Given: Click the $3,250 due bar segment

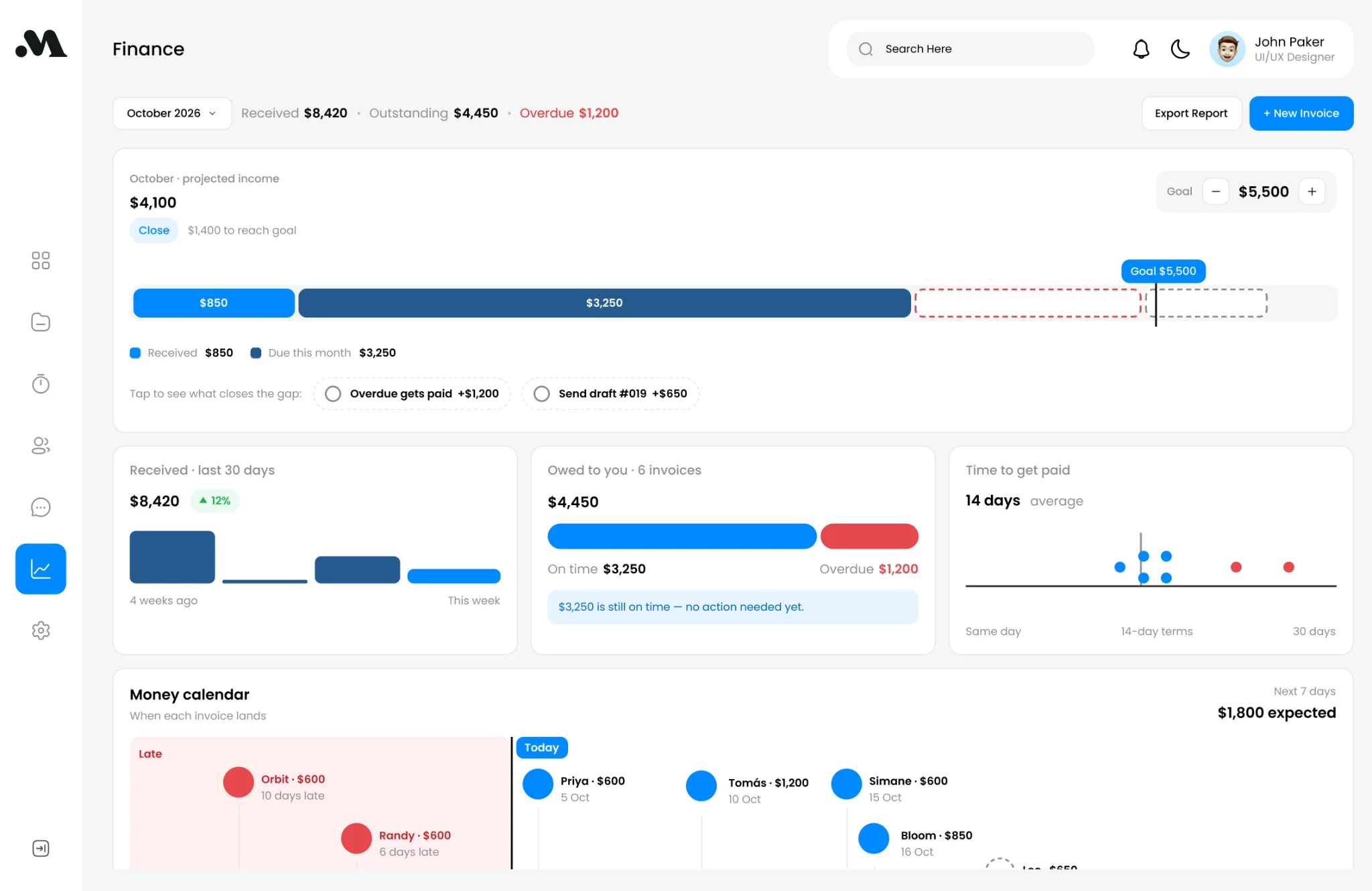Looking at the screenshot, I should tap(604, 303).
